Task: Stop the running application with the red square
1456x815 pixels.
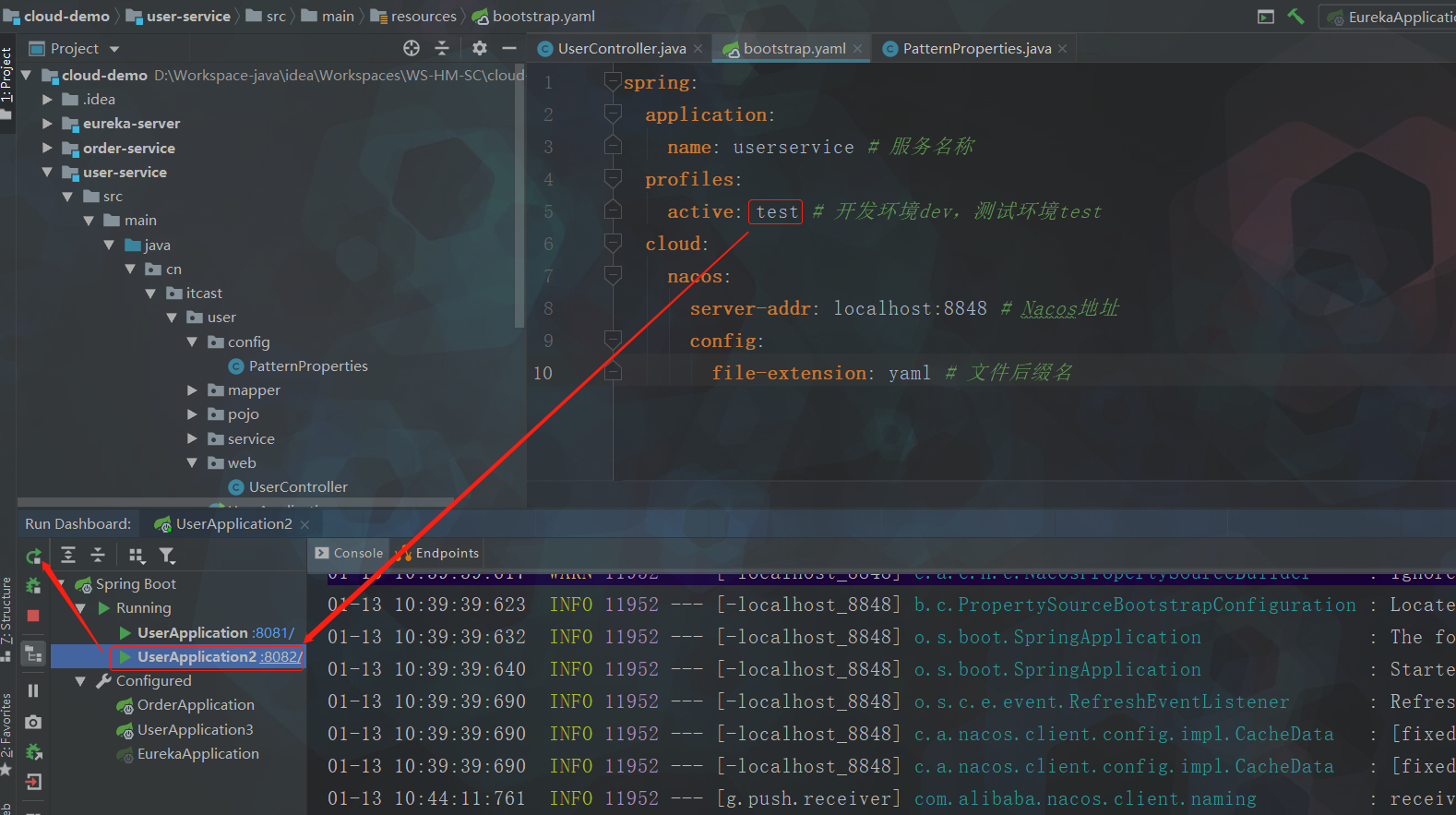Action: [33, 616]
